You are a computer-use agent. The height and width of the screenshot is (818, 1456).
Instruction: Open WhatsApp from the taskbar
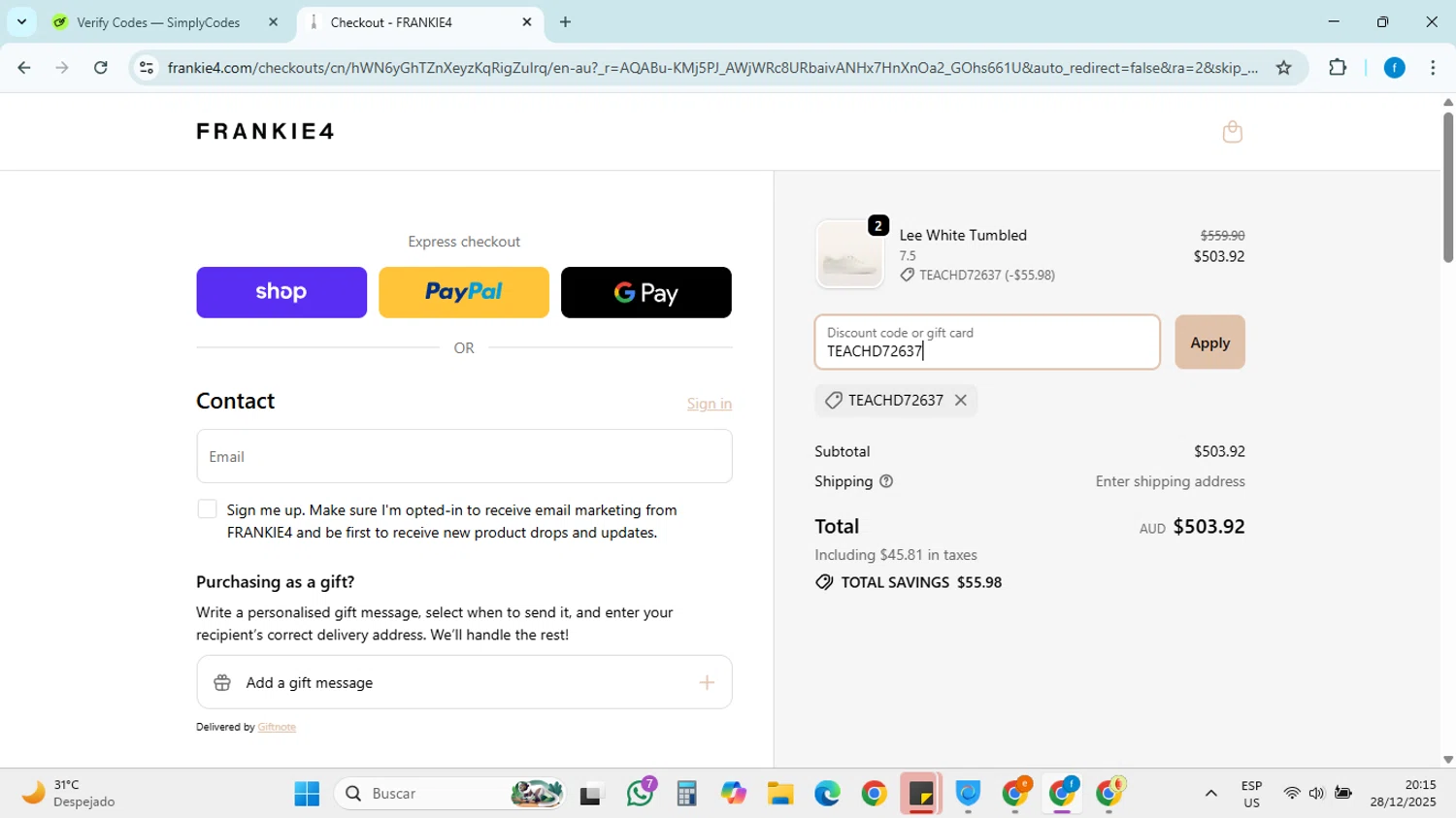pos(642,794)
